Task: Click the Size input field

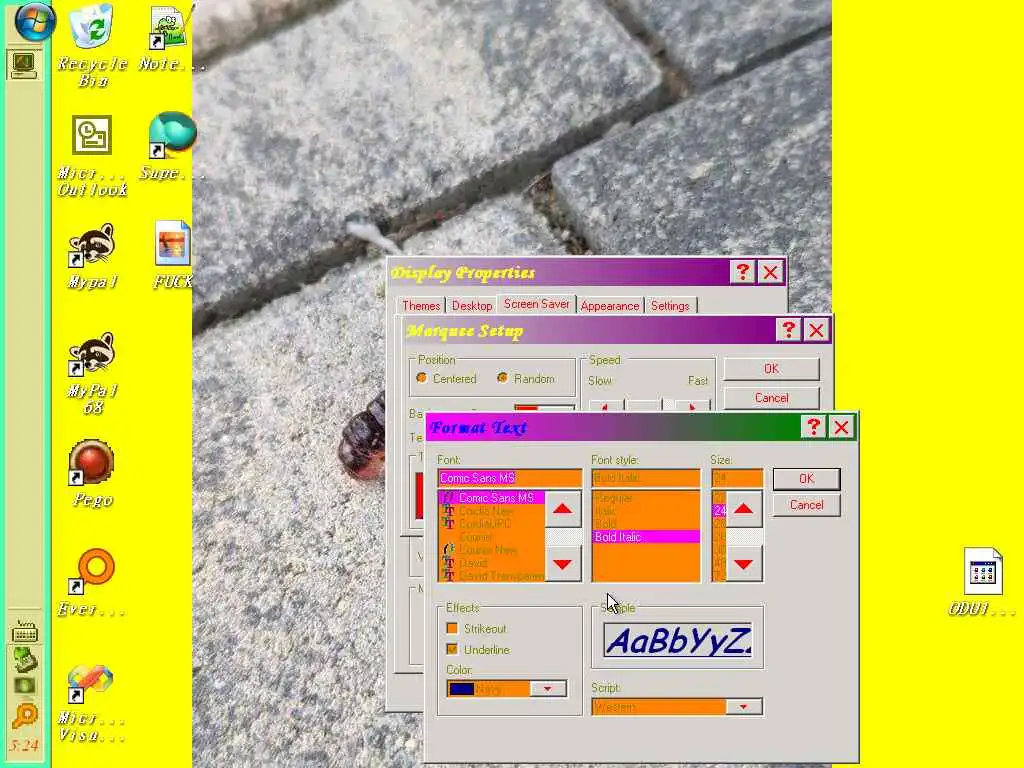Action: (x=737, y=478)
